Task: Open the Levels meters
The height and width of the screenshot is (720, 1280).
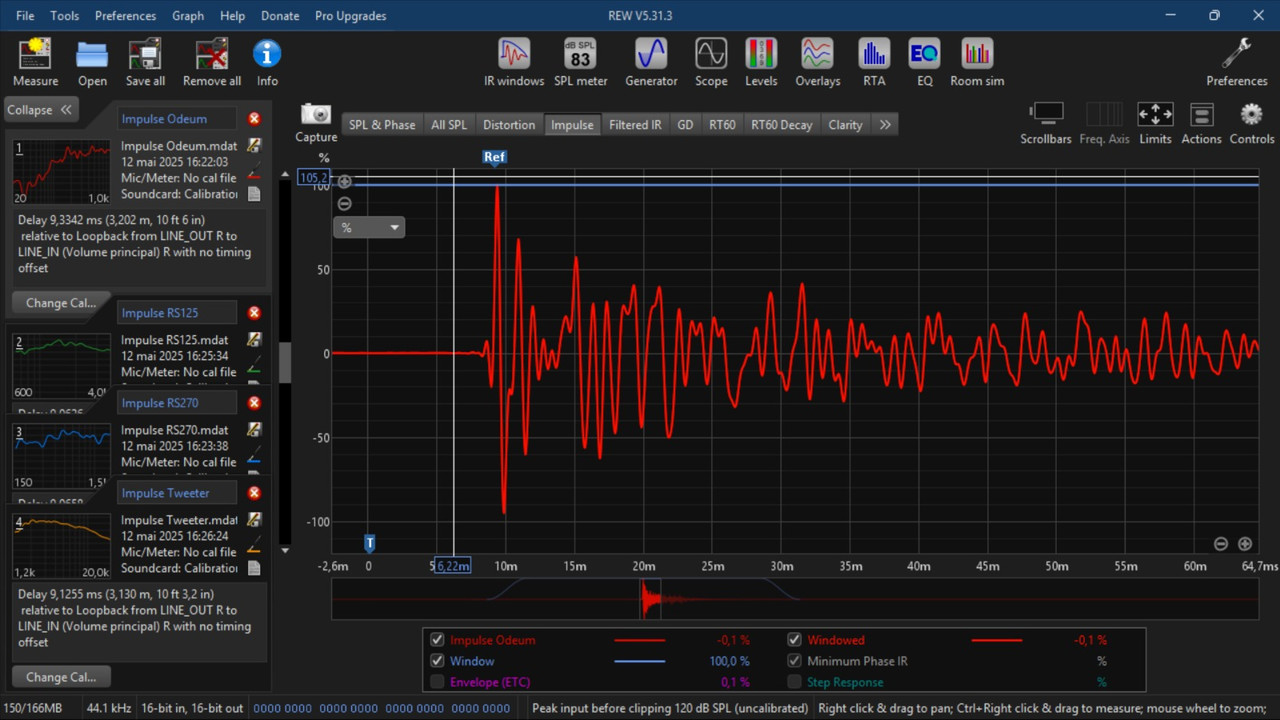Action: click(762, 62)
